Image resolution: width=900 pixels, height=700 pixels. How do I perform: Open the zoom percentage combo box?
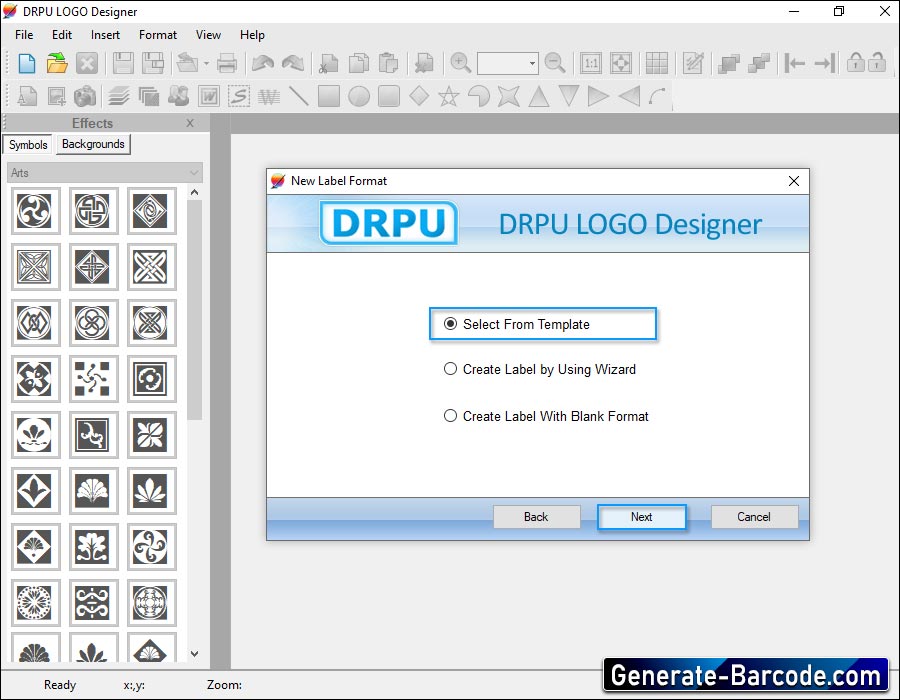[x=507, y=63]
